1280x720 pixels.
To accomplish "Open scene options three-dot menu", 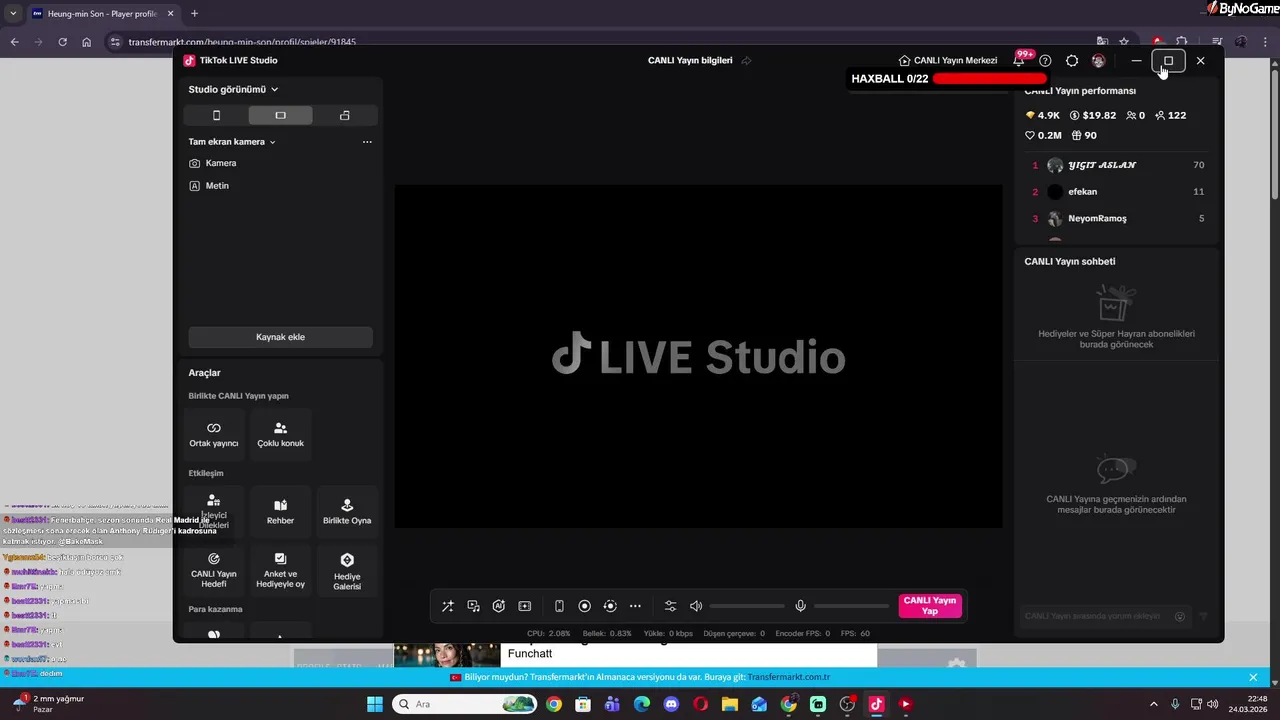I will 367,142.
